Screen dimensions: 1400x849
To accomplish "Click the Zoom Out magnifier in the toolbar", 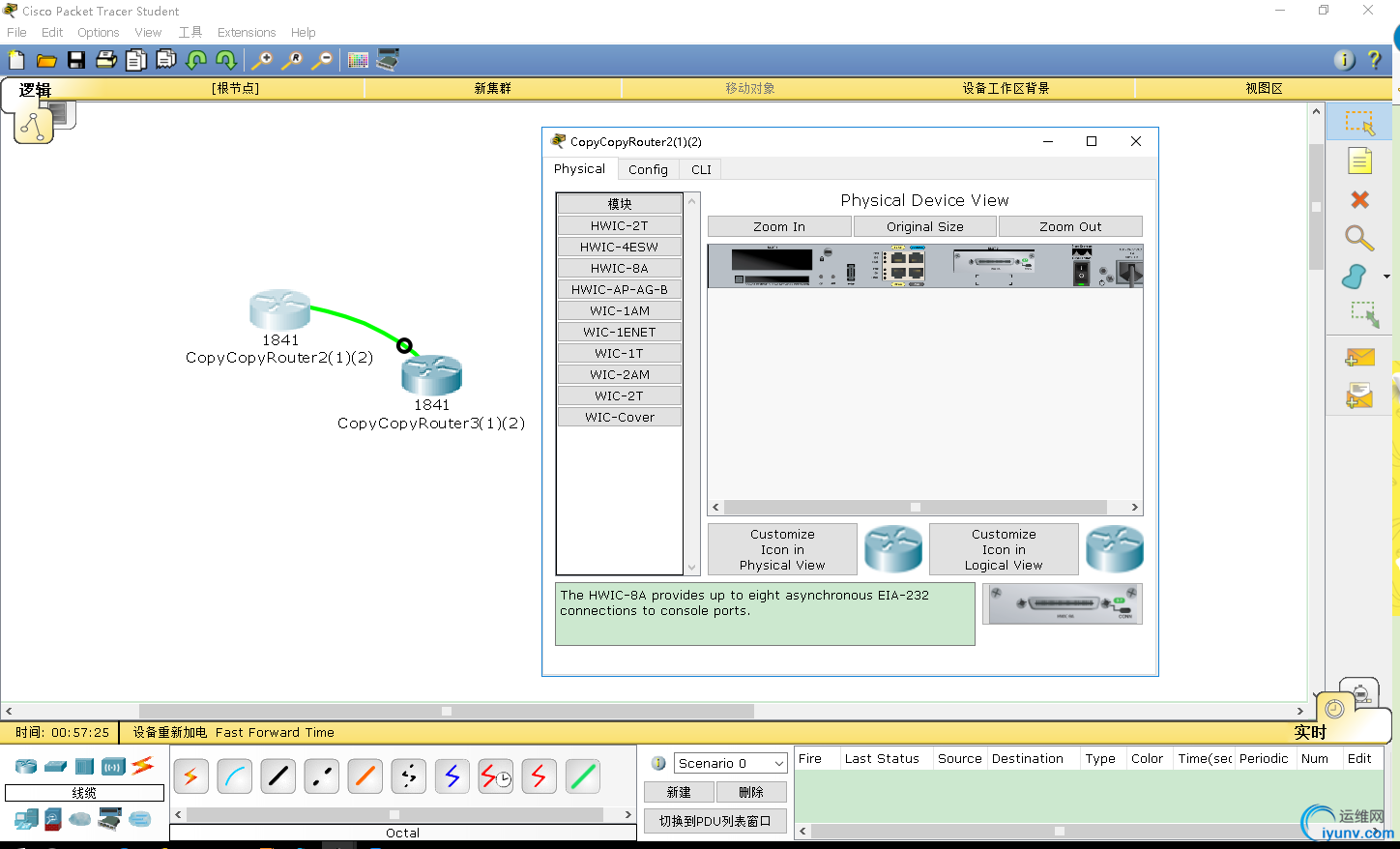I will click(322, 60).
